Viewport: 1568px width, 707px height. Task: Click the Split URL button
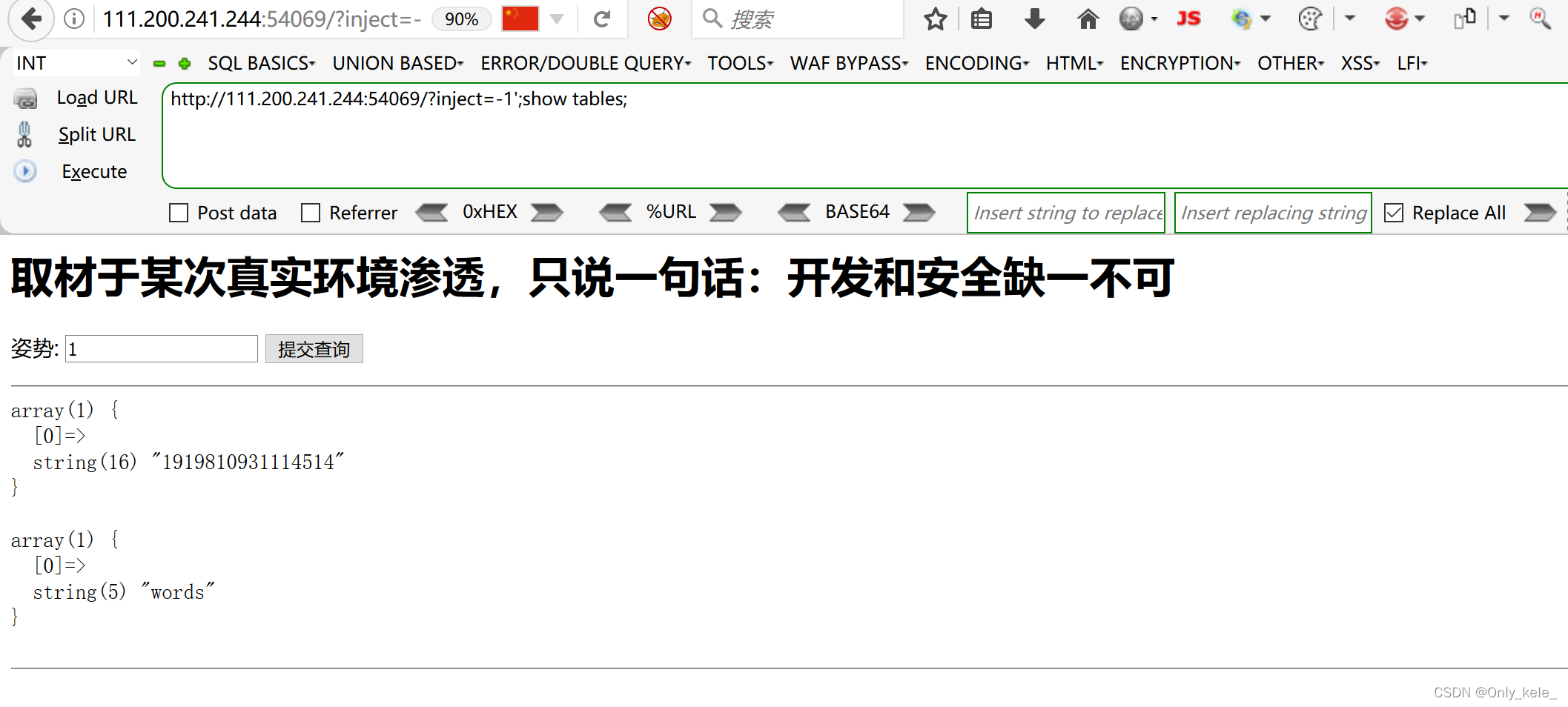(x=97, y=135)
